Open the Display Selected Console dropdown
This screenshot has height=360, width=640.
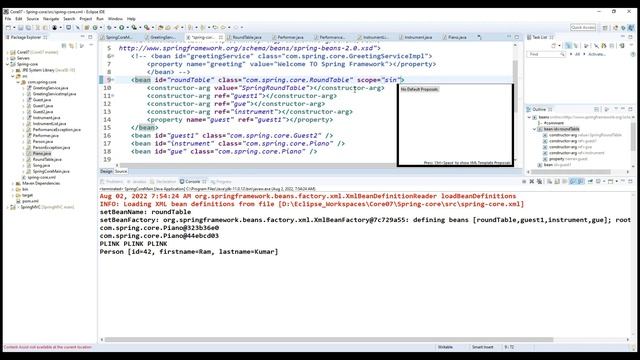pos(603,181)
